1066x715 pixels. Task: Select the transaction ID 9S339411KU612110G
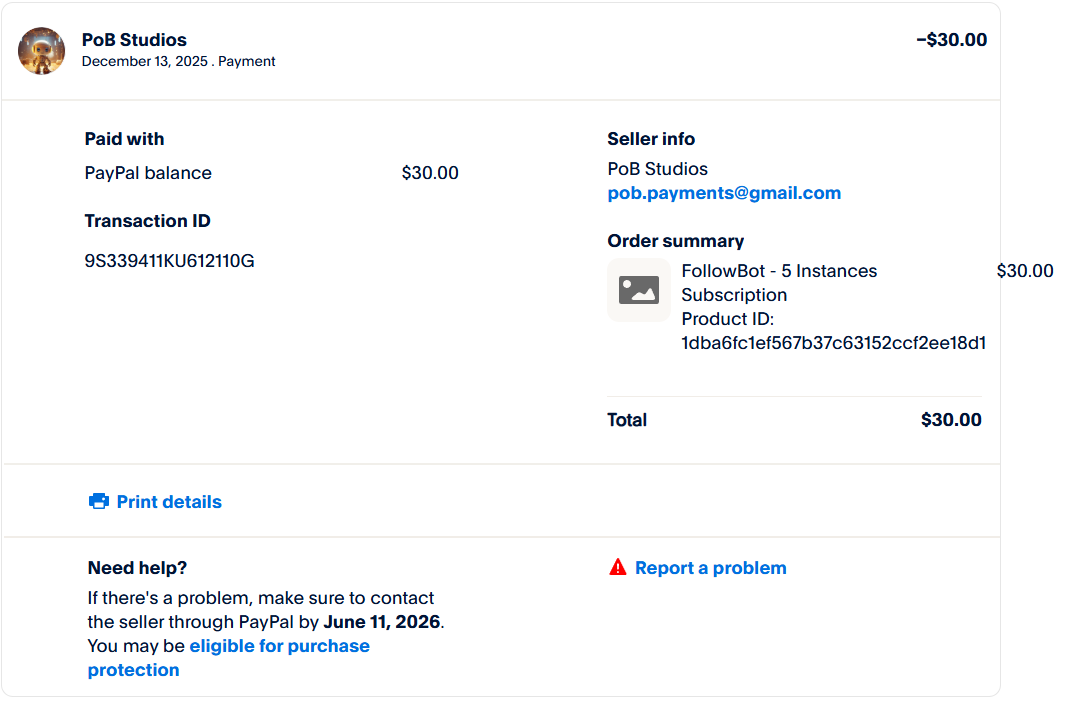(169, 261)
